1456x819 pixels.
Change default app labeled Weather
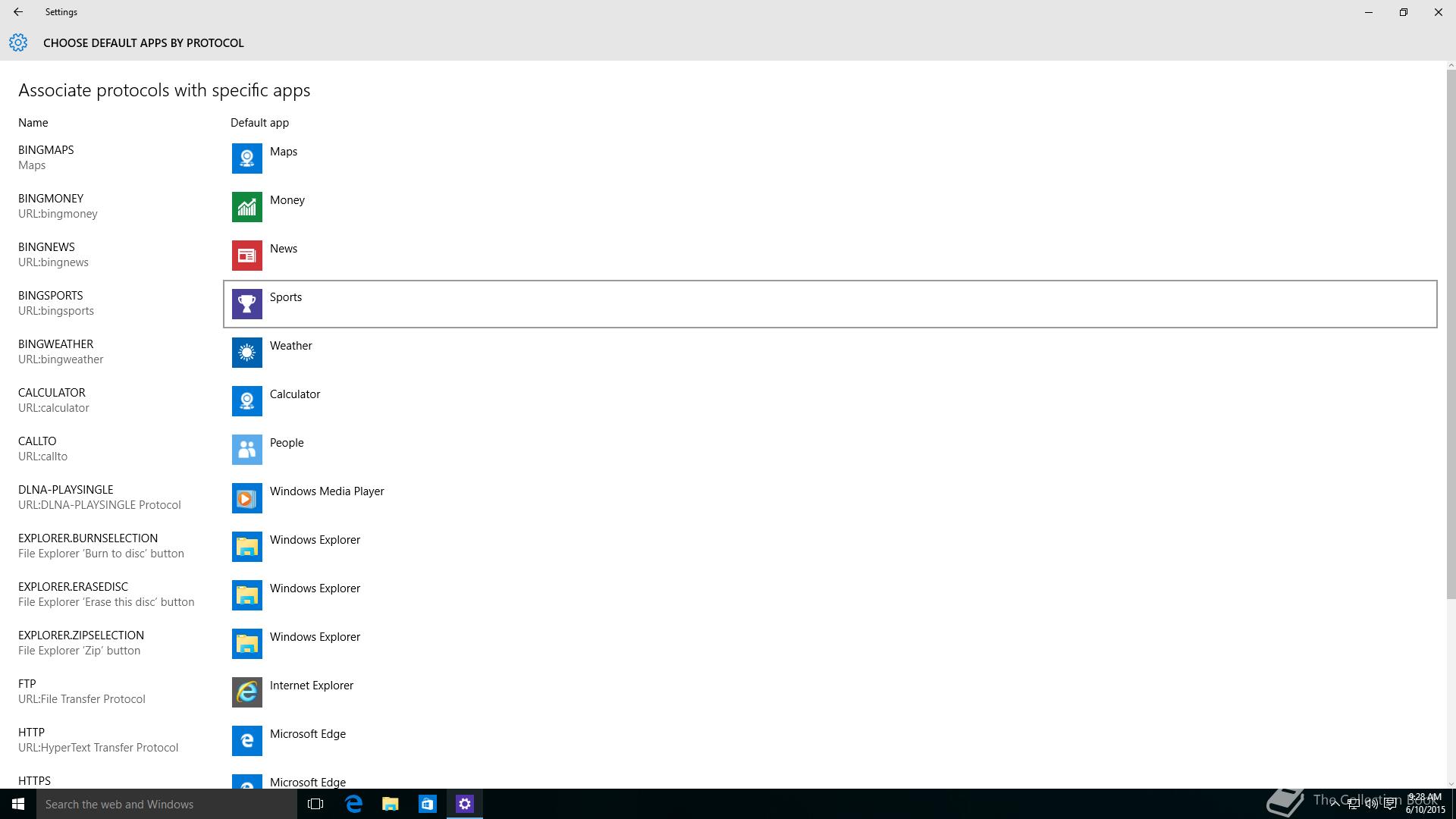(830, 353)
